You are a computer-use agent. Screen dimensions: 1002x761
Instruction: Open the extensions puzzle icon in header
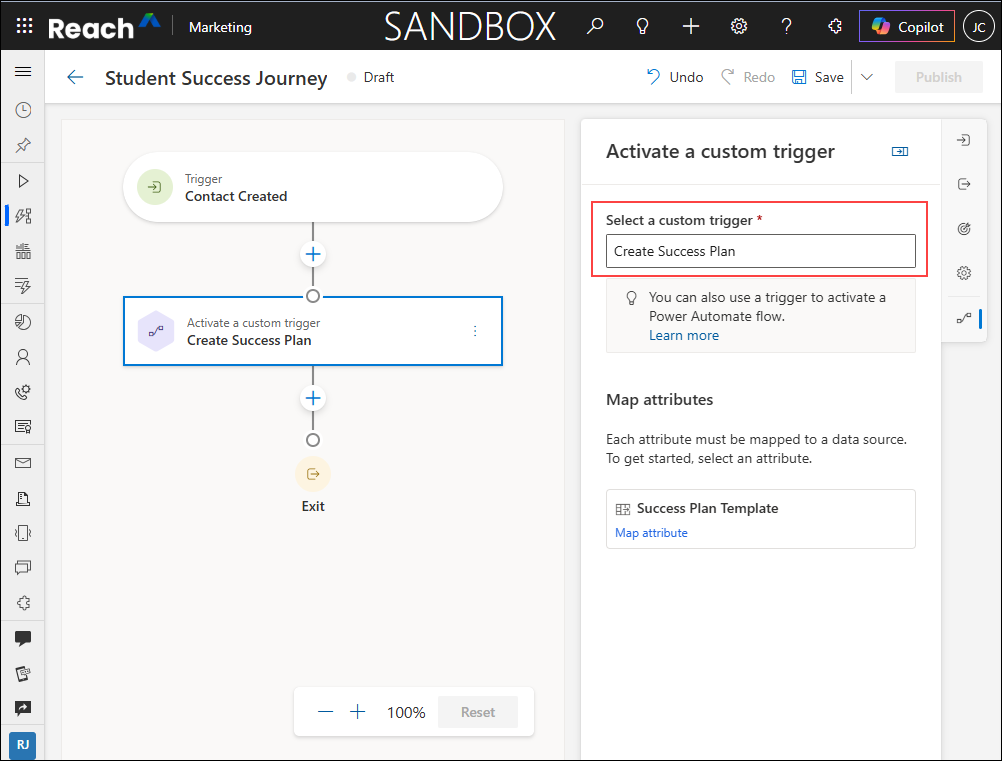pos(835,26)
